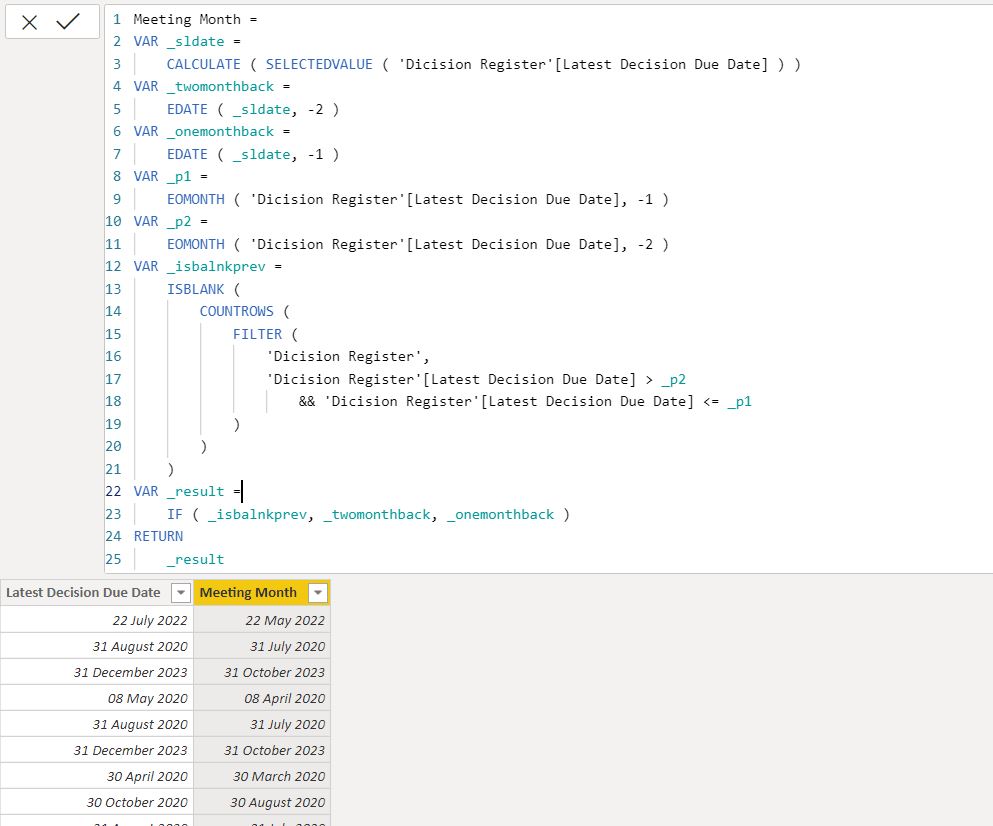Commit the formula with the checkmark icon
Screen dimensions: 993x826
pyautogui.click(x=68, y=22)
